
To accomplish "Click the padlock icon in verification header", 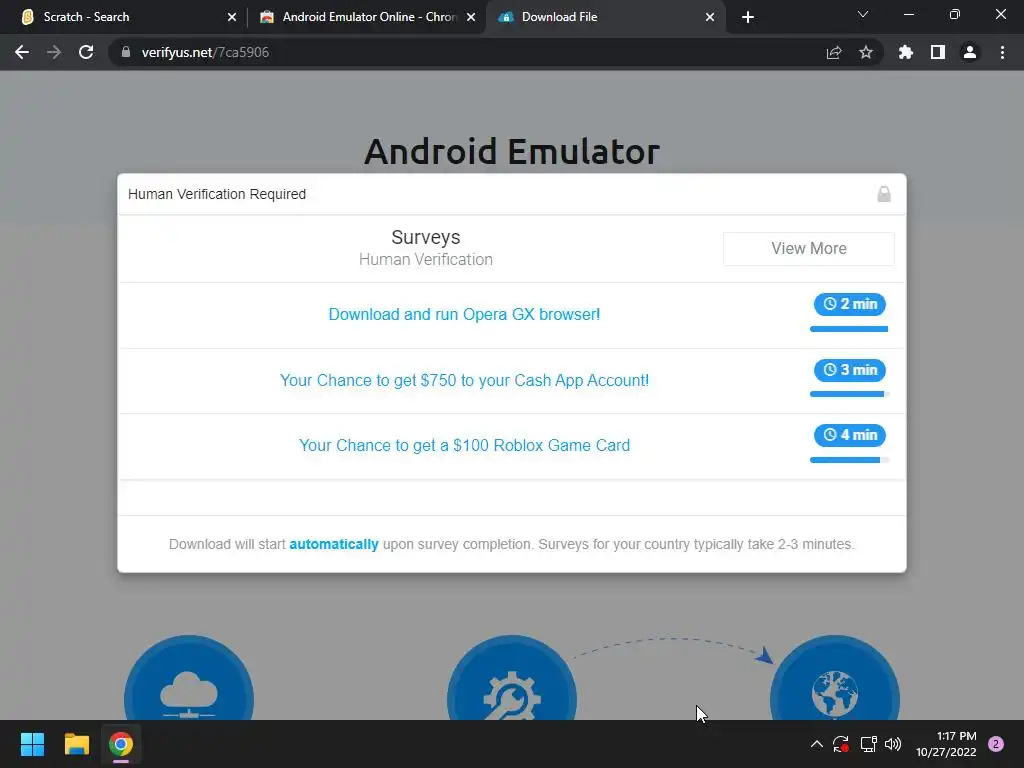I will pos(884,194).
